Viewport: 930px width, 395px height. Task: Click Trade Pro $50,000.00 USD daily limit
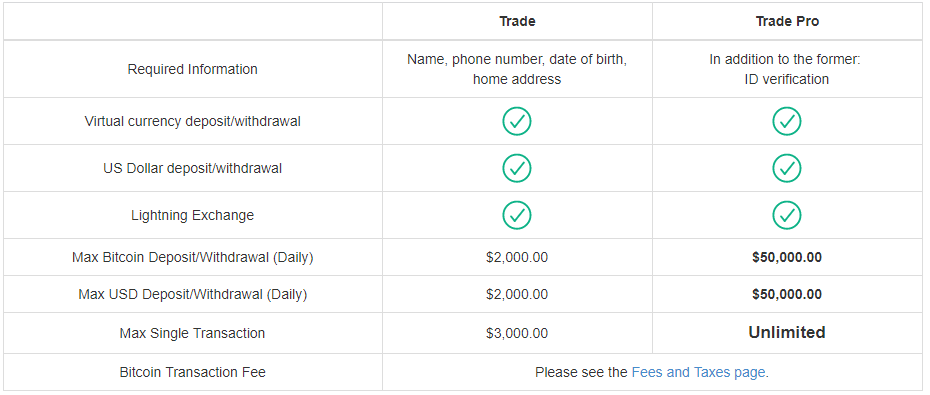pos(787,294)
